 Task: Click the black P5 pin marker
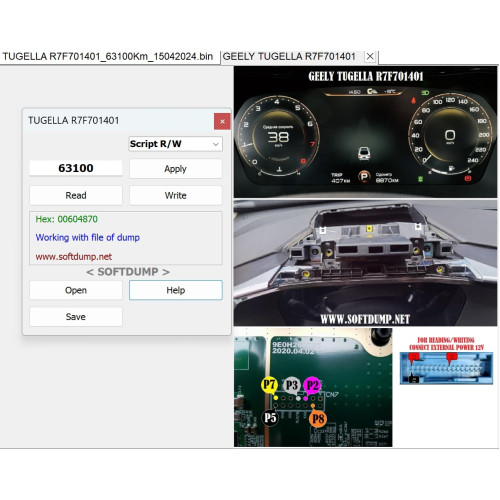pos(270,418)
